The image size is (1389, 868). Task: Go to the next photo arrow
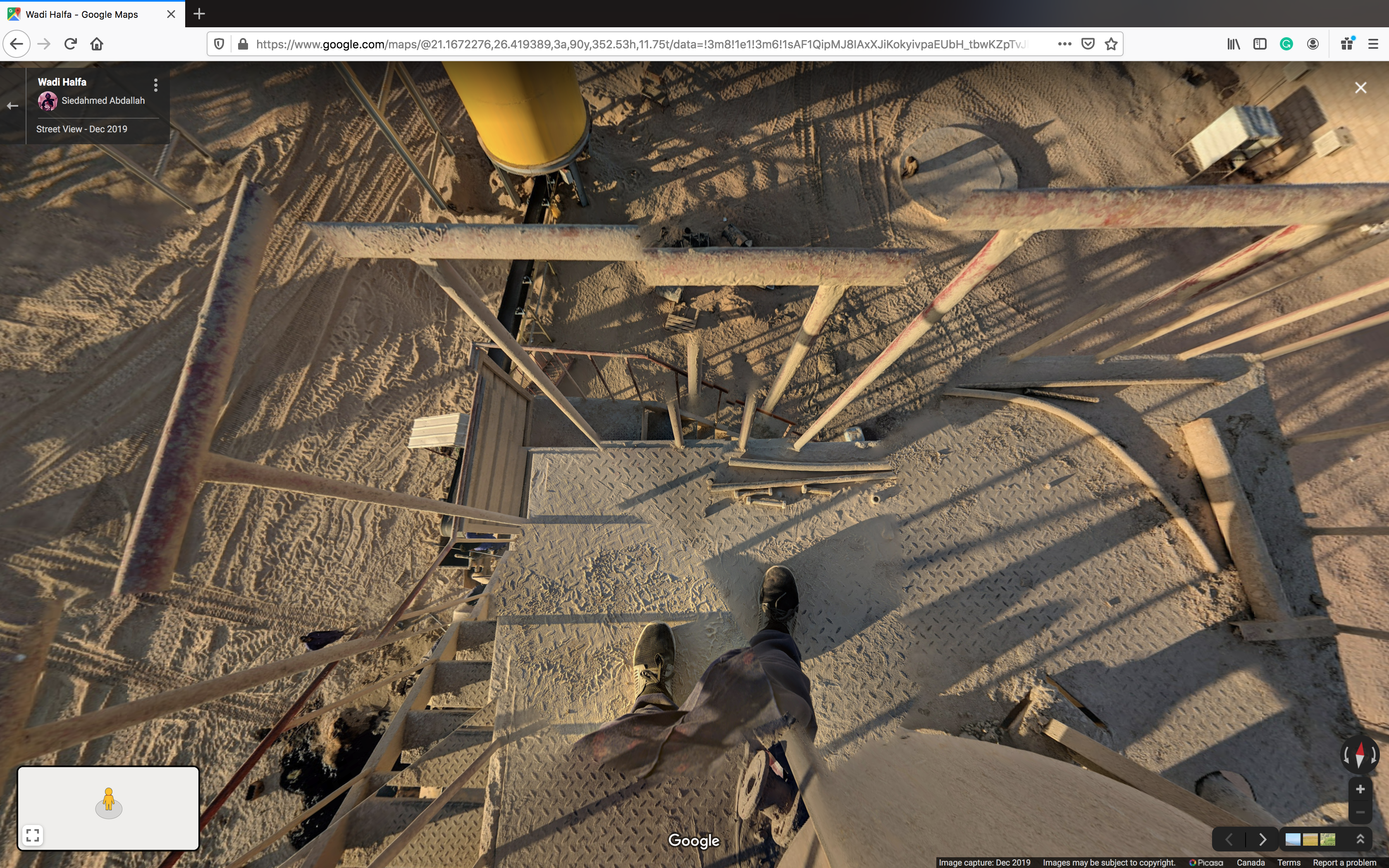tap(1262, 839)
